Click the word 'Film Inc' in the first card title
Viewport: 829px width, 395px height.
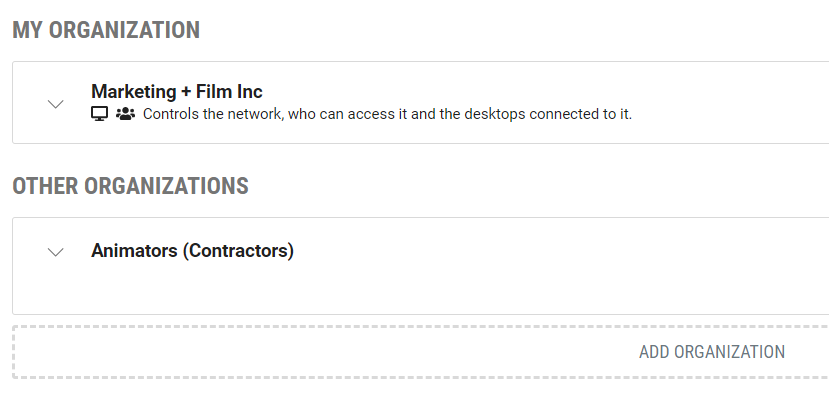click(x=229, y=91)
